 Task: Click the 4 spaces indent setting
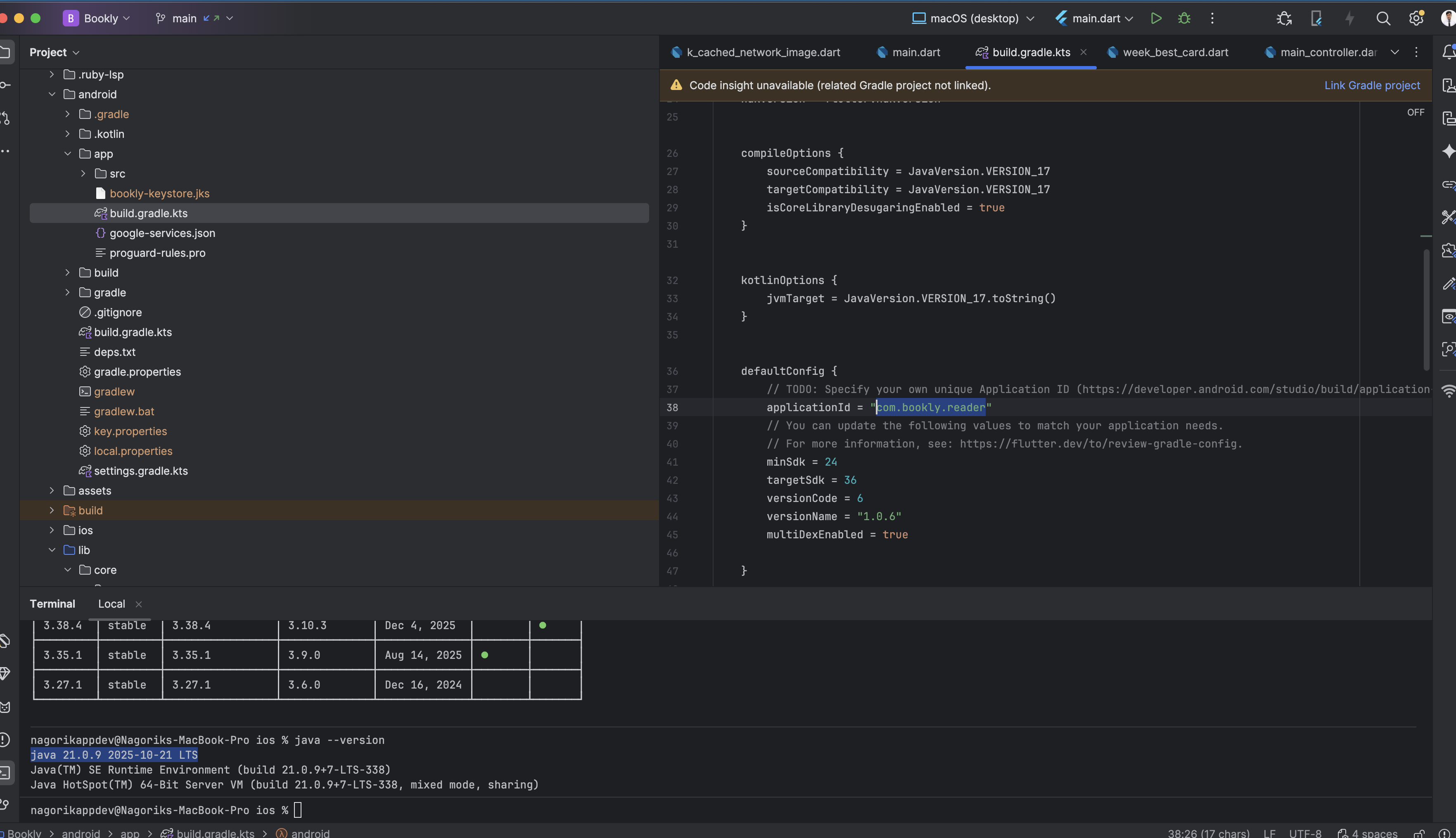point(1367,833)
